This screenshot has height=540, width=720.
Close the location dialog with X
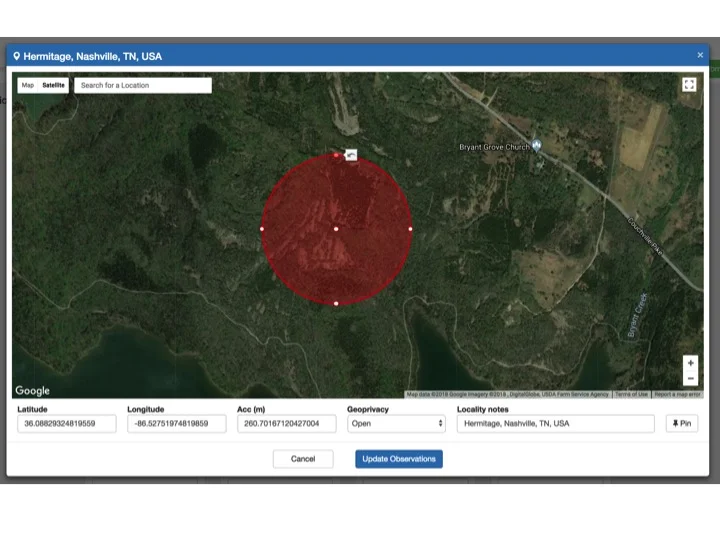pos(700,55)
